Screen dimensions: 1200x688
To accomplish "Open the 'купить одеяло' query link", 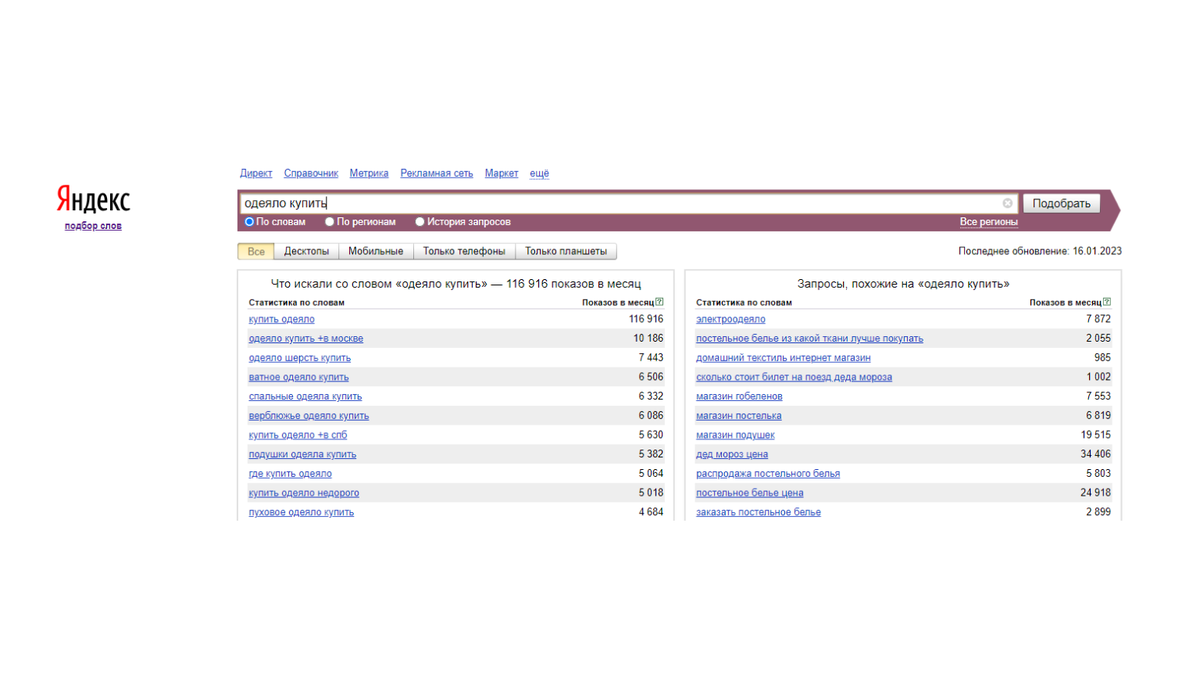I will click(282, 319).
